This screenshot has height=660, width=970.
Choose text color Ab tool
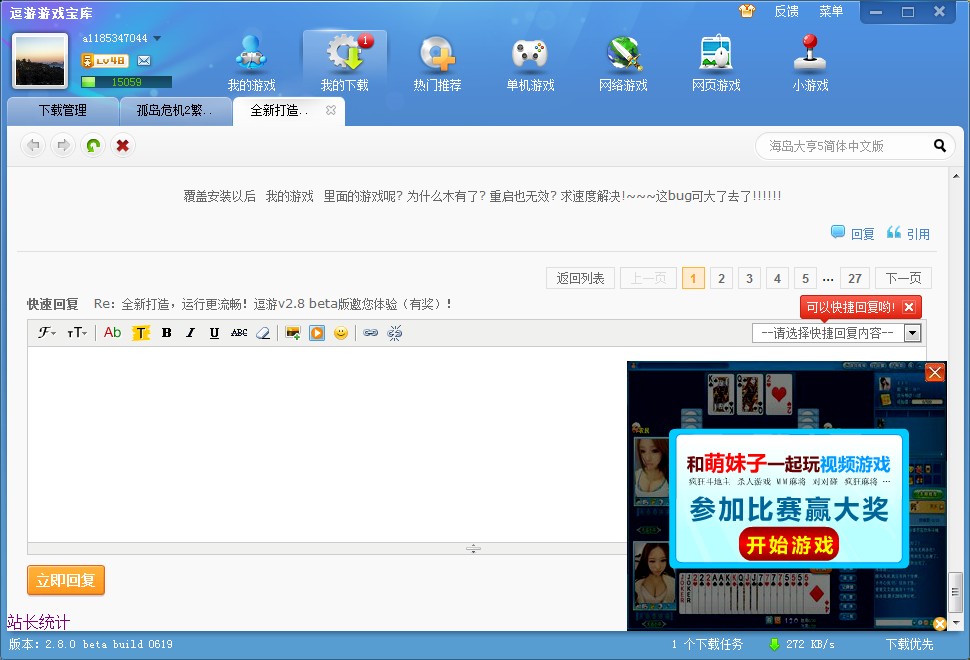point(113,333)
